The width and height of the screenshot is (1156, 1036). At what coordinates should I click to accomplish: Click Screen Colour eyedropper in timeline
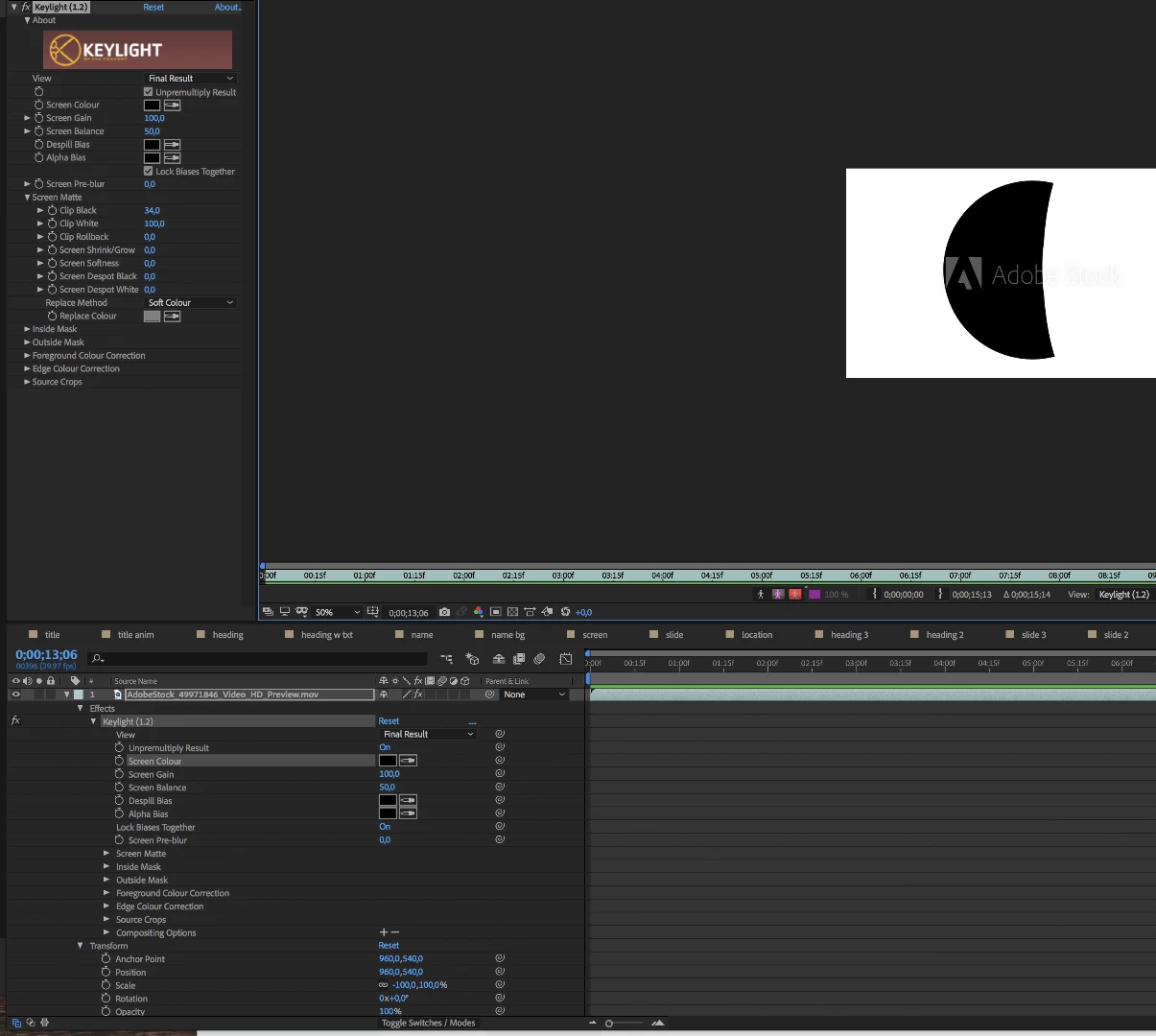(x=408, y=761)
